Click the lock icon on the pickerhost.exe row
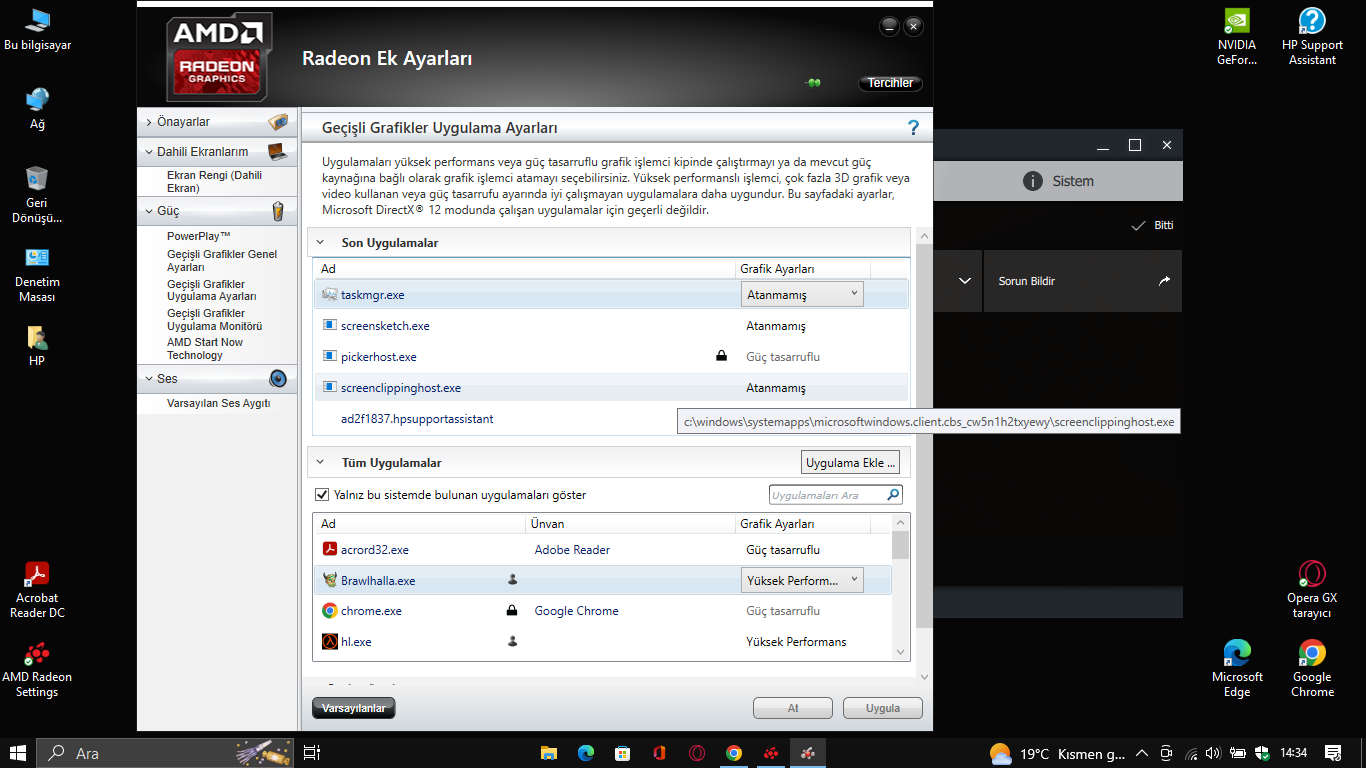The height and width of the screenshot is (768, 1366). 721,356
